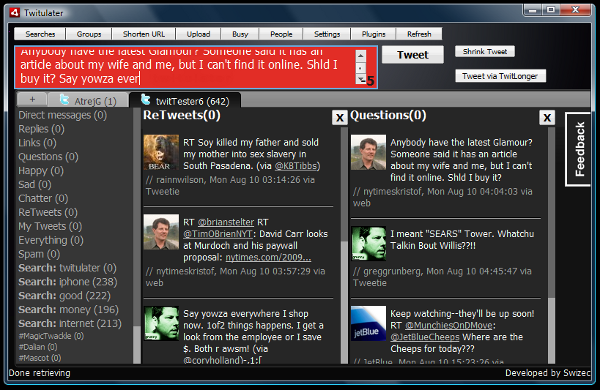
Task: Open Search: iphone (238) in sidebar
Action: 68,282
